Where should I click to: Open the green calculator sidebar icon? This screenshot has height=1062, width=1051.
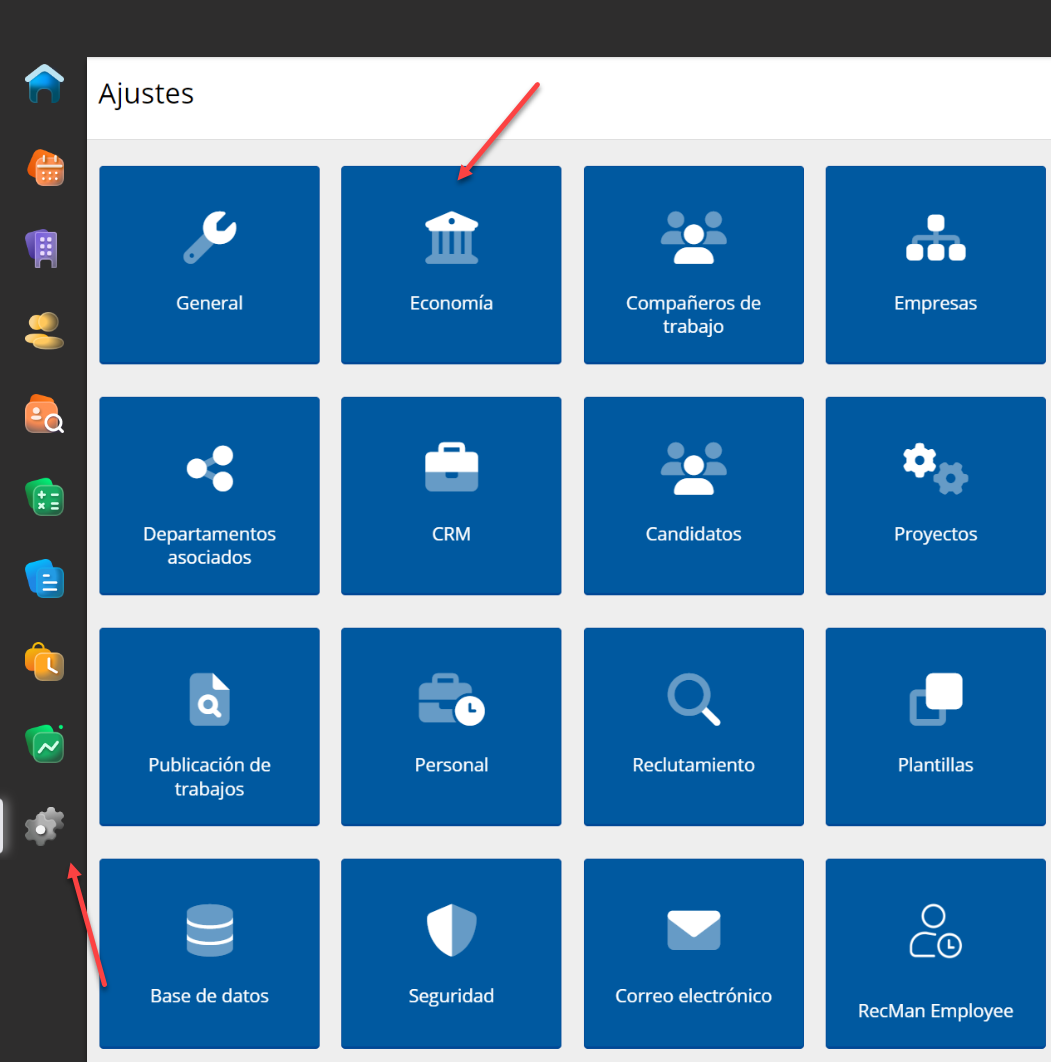click(x=44, y=497)
